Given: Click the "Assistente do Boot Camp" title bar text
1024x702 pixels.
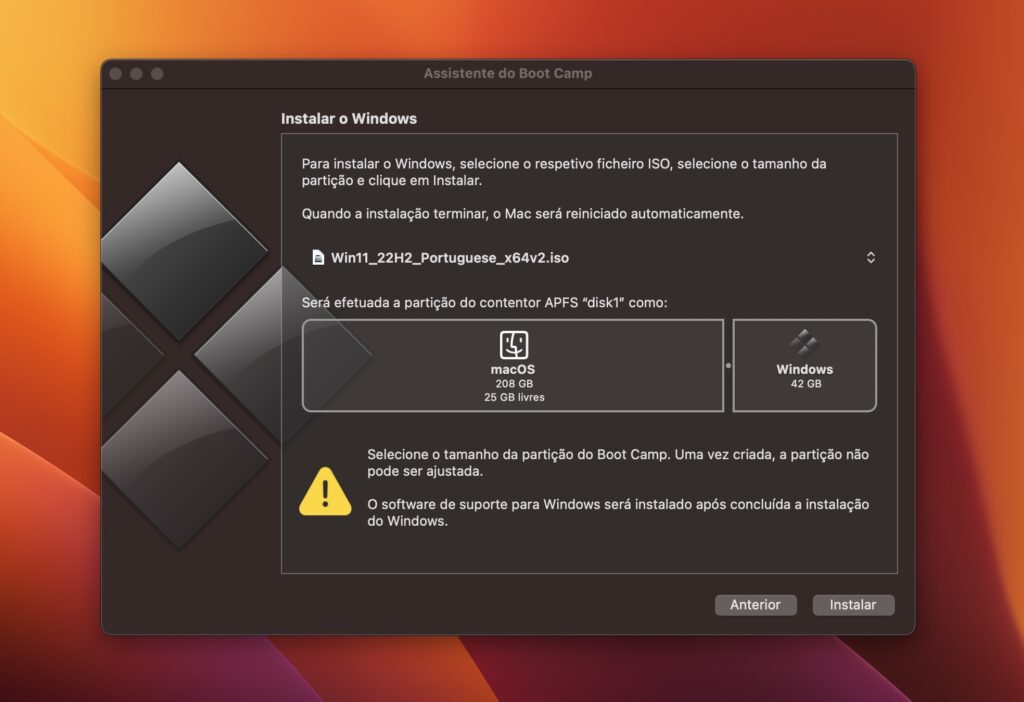Looking at the screenshot, I should pos(507,74).
